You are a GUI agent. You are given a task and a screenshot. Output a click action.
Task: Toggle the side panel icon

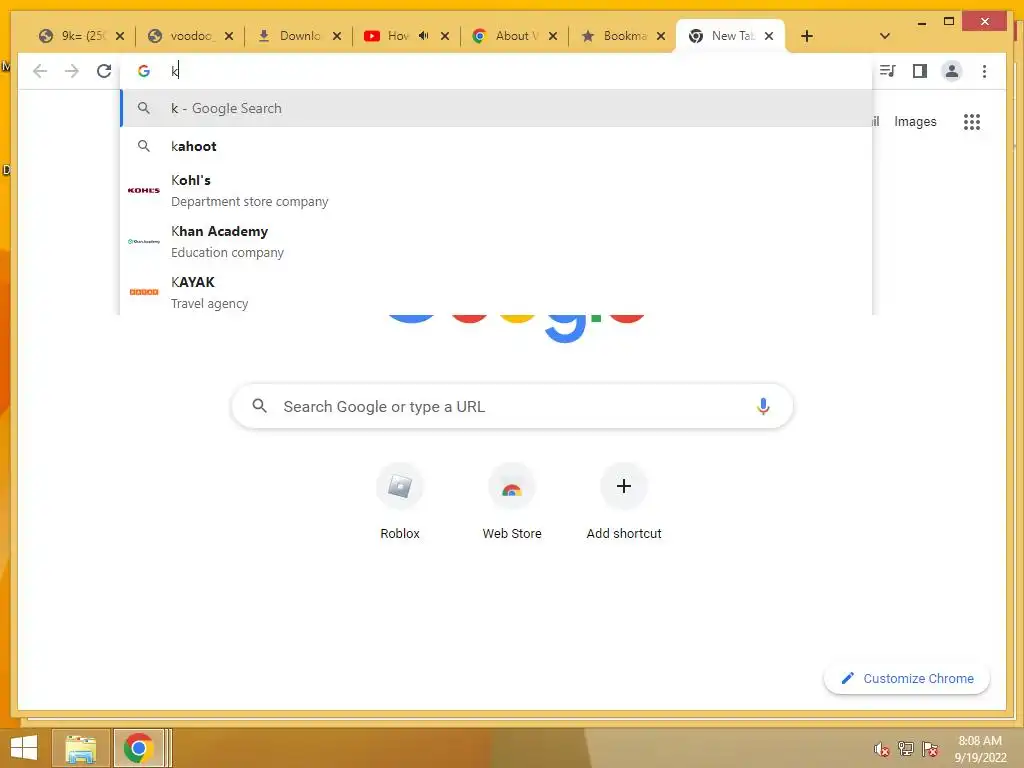[x=920, y=71]
